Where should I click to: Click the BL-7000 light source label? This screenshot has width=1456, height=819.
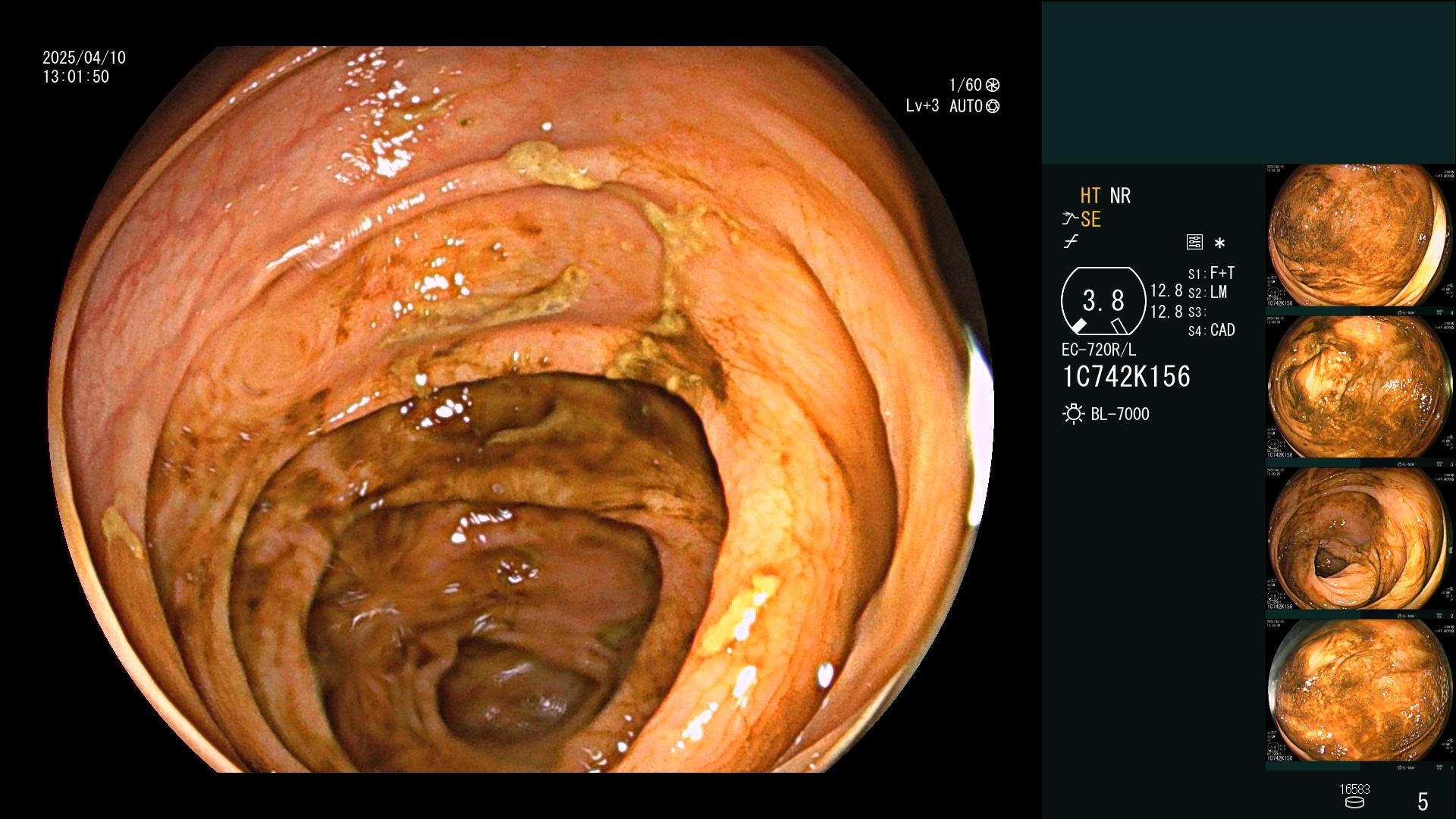click(1120, 414)
